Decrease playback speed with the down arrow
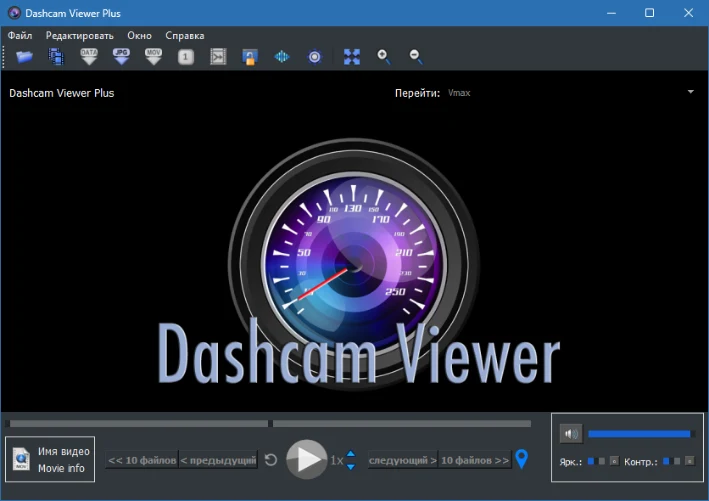Image resolution: width=709 pixels, height=501 pixels. click(351, 467)
